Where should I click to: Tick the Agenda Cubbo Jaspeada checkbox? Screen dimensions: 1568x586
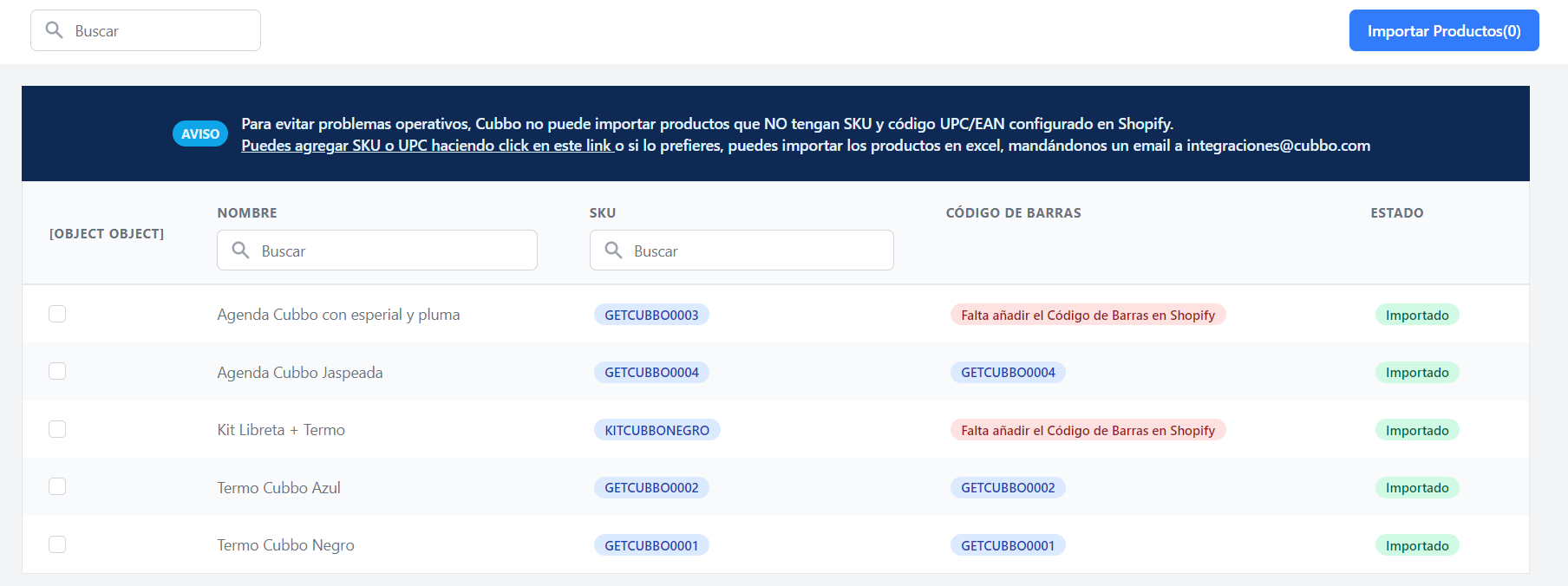click(57, 371)
